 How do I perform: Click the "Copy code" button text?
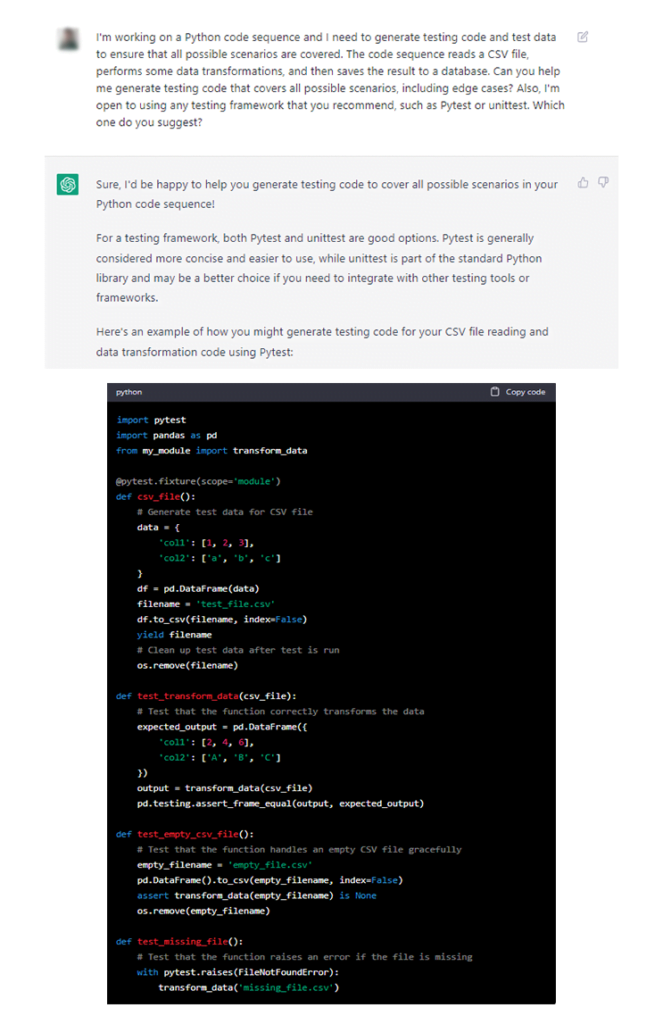525,392
